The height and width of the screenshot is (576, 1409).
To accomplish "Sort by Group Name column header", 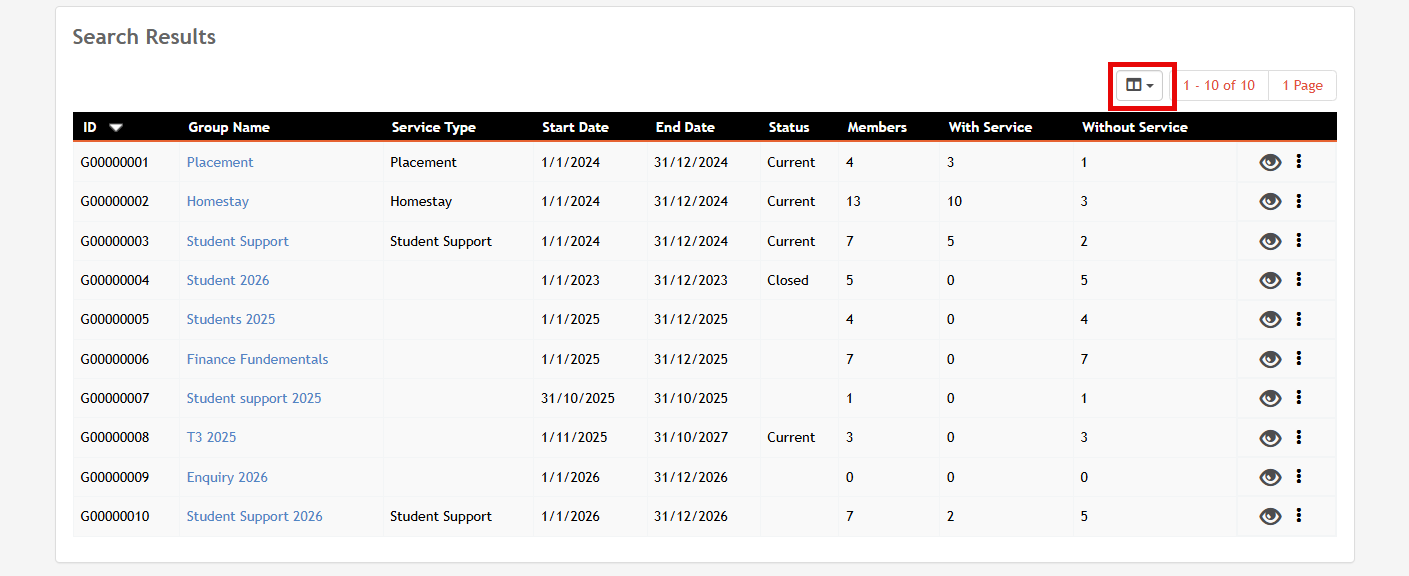I will click(x=229, y=127).
